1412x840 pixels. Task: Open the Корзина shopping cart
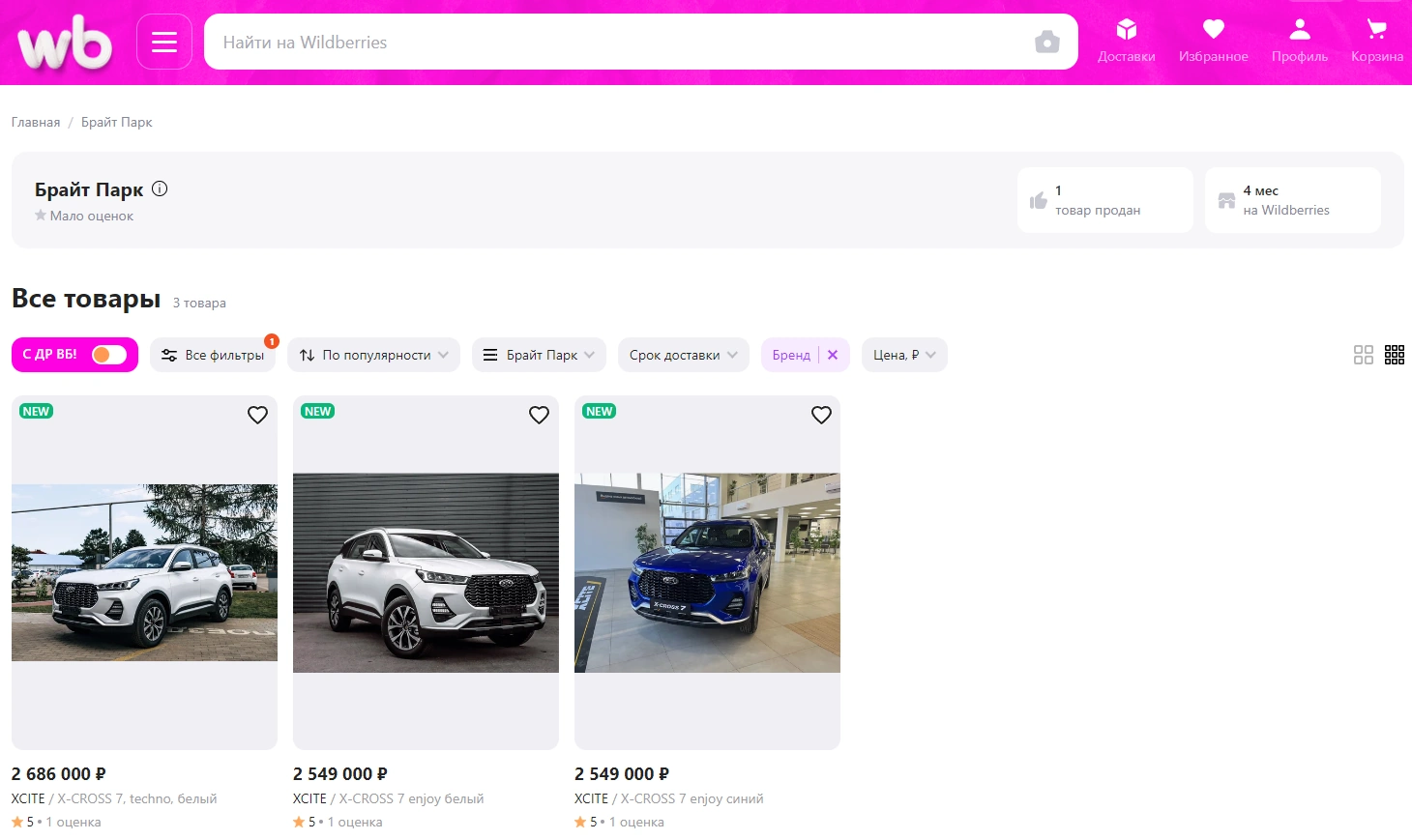pyautogui.click(x=1376, y=42)
